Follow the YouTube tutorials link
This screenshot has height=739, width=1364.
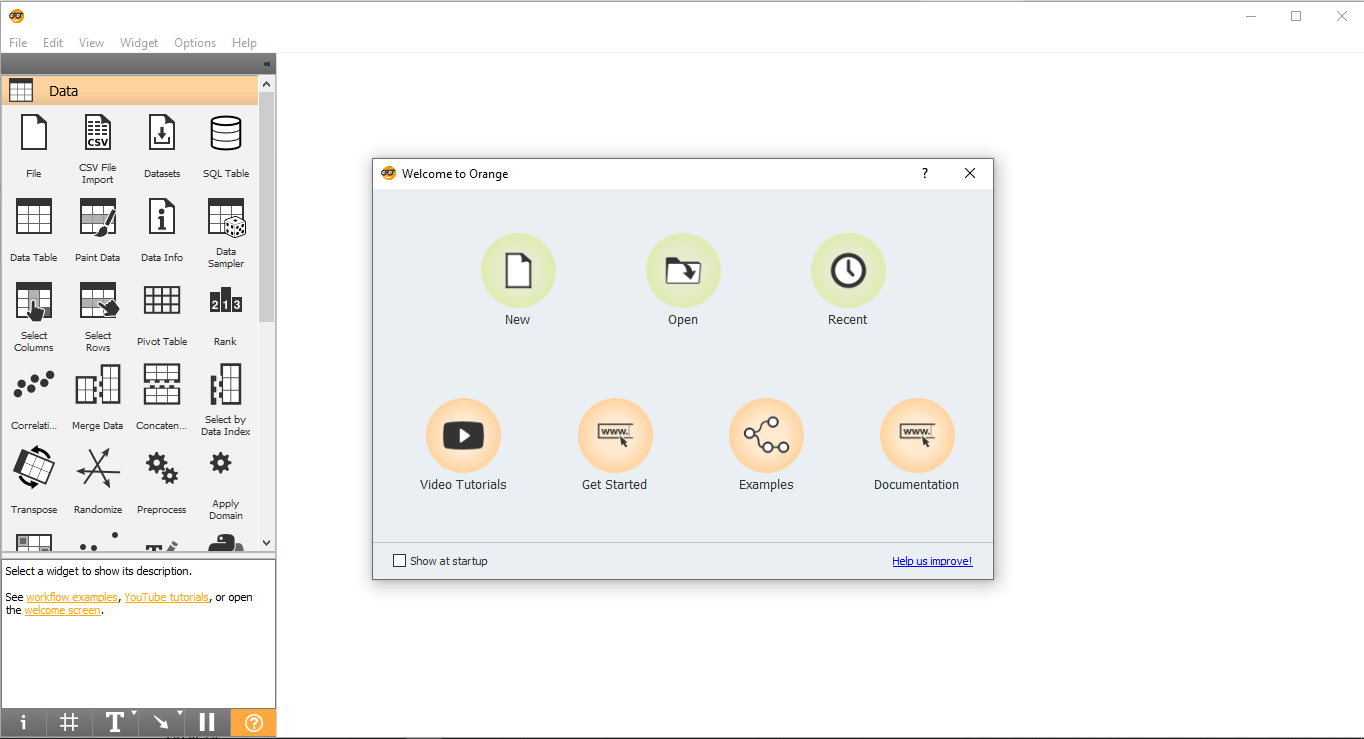point(166,597)
